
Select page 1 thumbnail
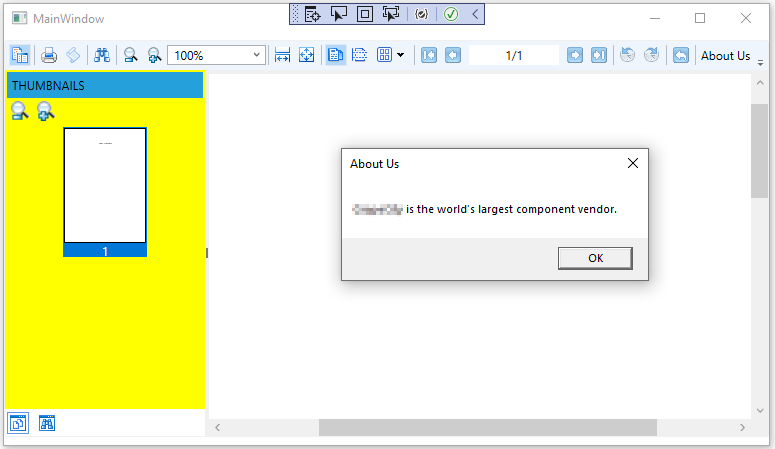105,192
